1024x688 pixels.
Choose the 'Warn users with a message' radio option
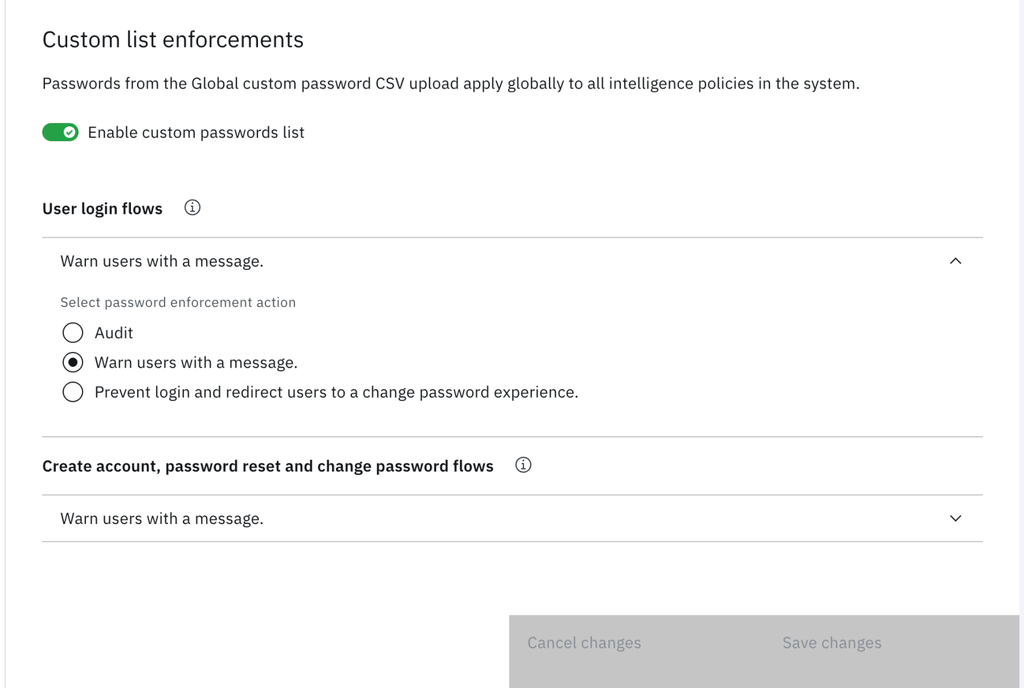tap(73, 362)
